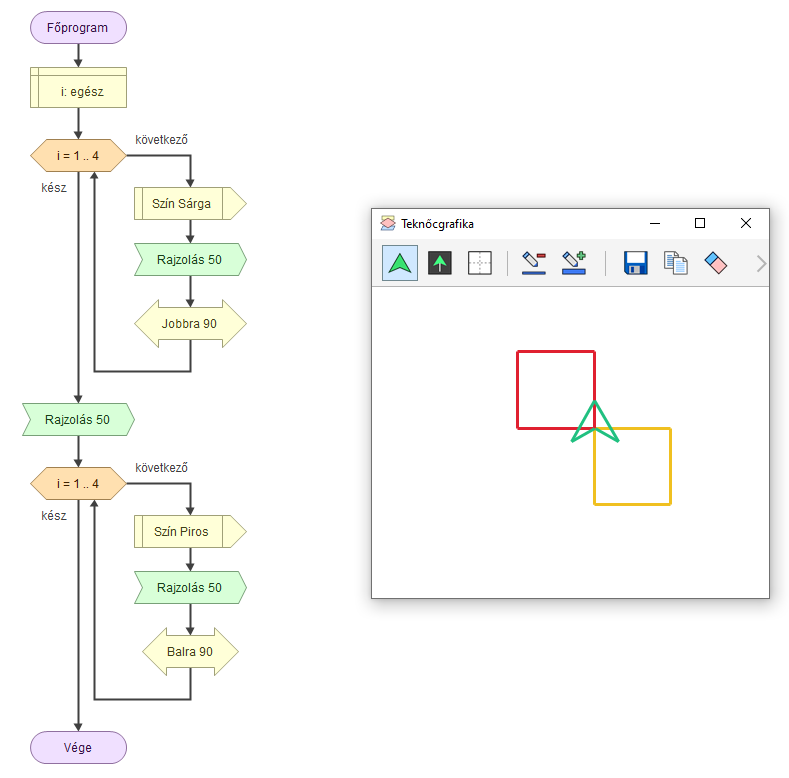Viewport: 789px width, 778px height.
Task: Click the turtle home position icon
Action: click(440, 263)
